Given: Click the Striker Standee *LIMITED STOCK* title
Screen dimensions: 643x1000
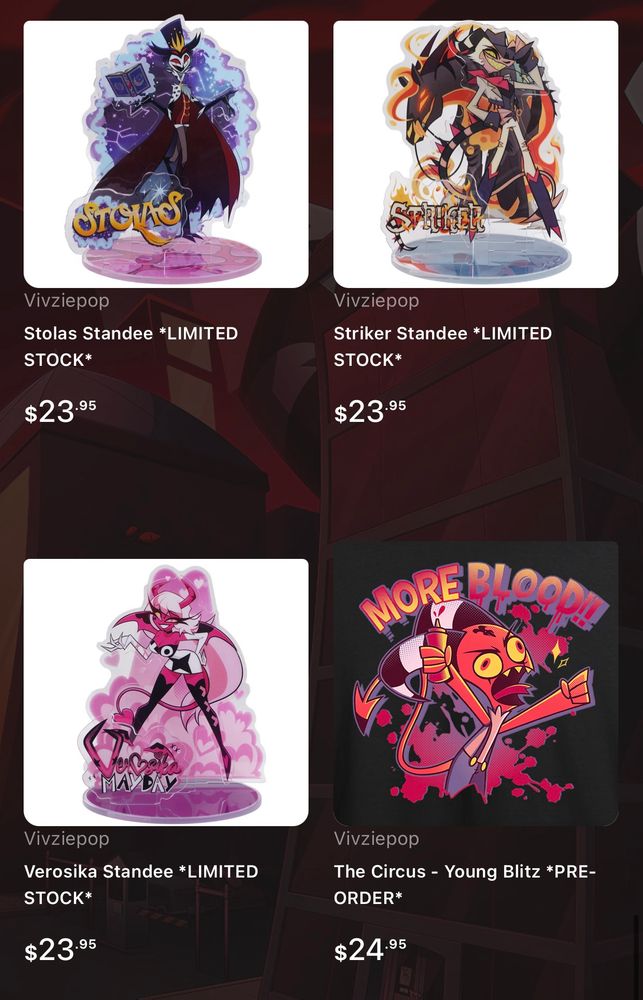Looking at the screenshot, I should tap(443, 346).
